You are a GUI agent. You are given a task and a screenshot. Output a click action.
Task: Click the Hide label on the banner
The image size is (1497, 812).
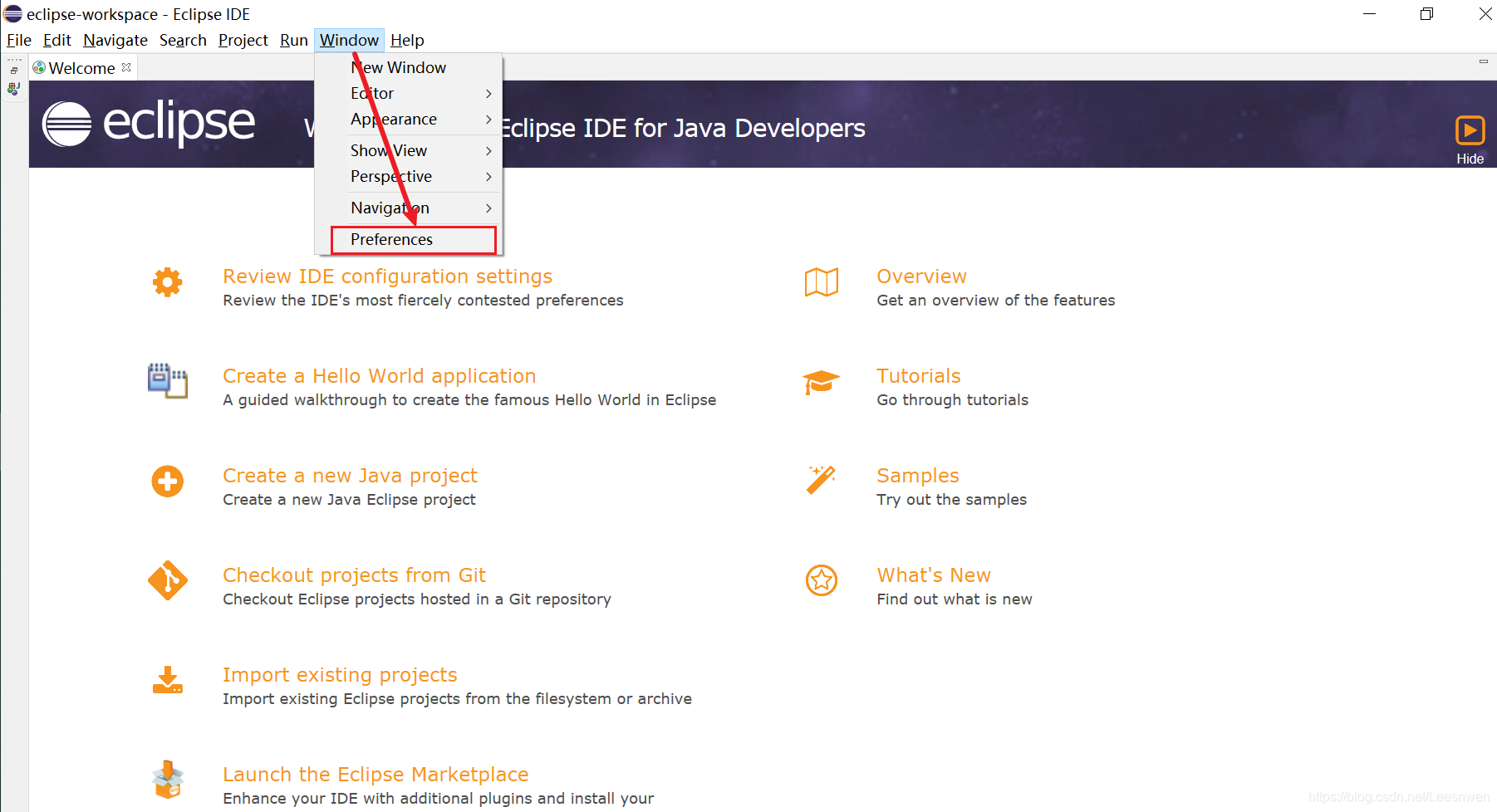pyautogui.click(x=1470, y=159)
